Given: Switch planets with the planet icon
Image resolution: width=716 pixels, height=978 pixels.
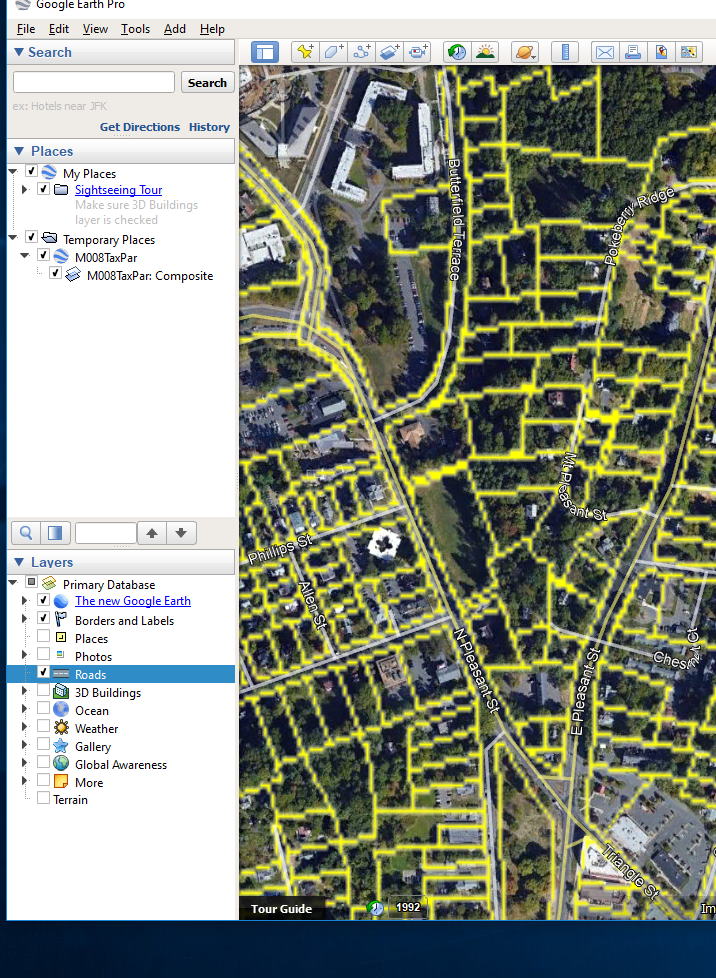Looking at the screenshot, I should 525,52.
